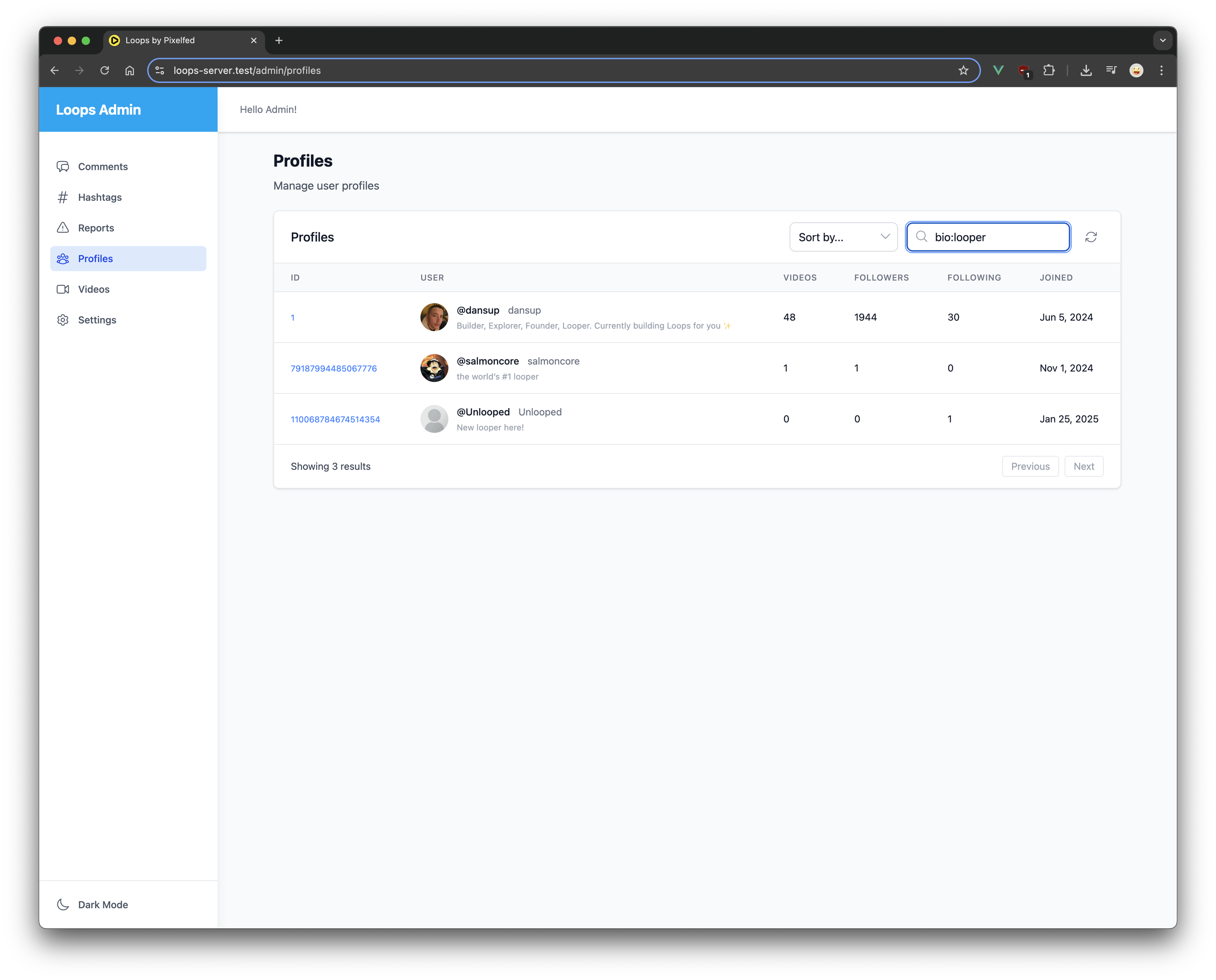Click the site information icon in address bar
This screenshot has height=980, width=1216.
pos(160,70)
